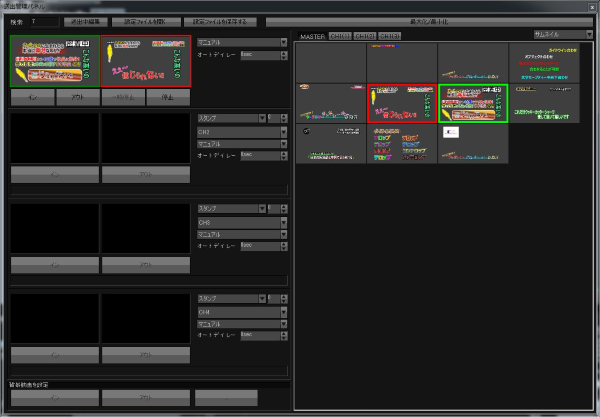Screen dimensions: 600x417
Task: Select thumbnail showing colorful テロップ style samples
Action: [402, 144]
